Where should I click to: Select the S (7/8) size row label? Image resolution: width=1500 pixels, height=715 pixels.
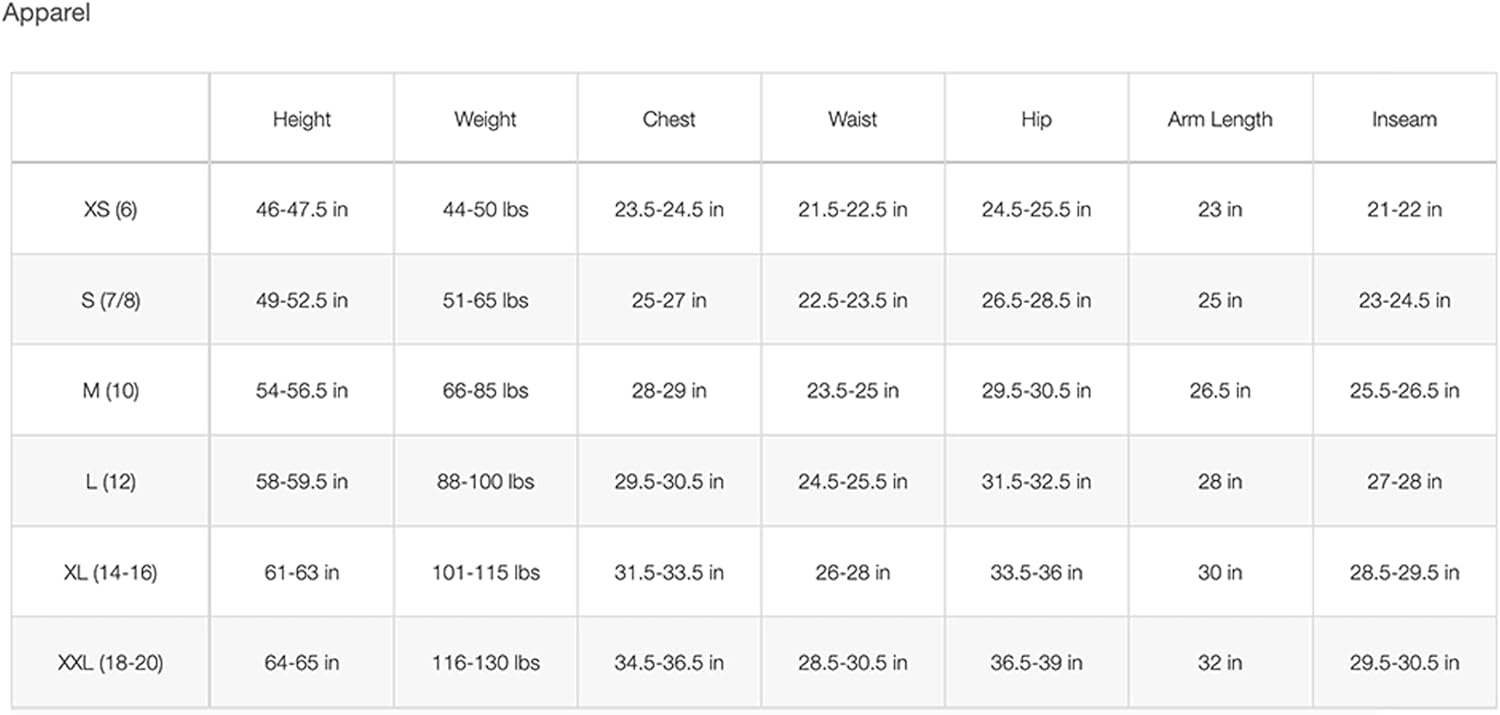coord(110,300)
